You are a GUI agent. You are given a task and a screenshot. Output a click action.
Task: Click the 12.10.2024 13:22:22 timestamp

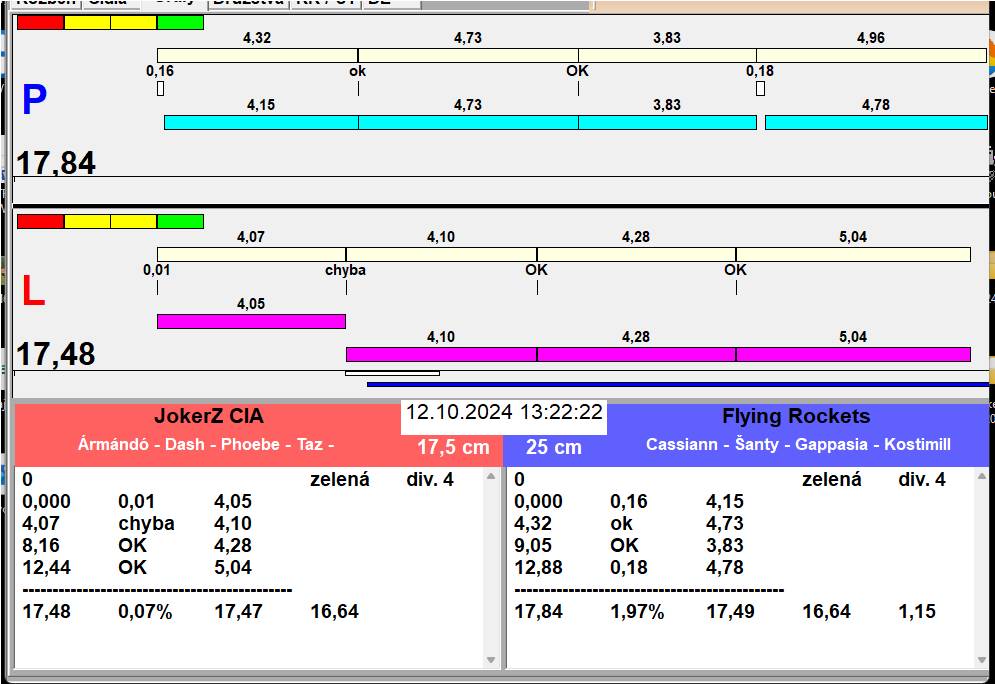pos(504,412)
